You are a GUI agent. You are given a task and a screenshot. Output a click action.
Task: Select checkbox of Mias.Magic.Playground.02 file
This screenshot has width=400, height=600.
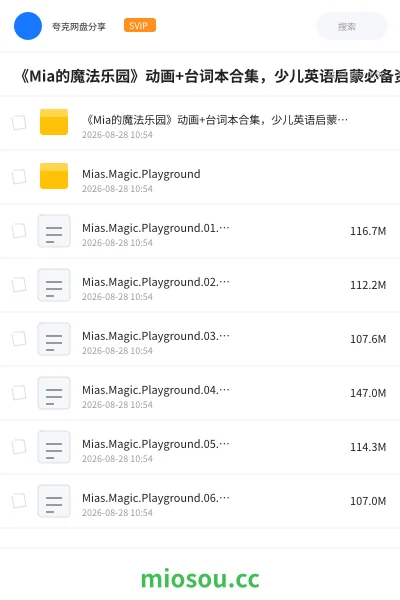pyautogui.click(x=19, y=285)
